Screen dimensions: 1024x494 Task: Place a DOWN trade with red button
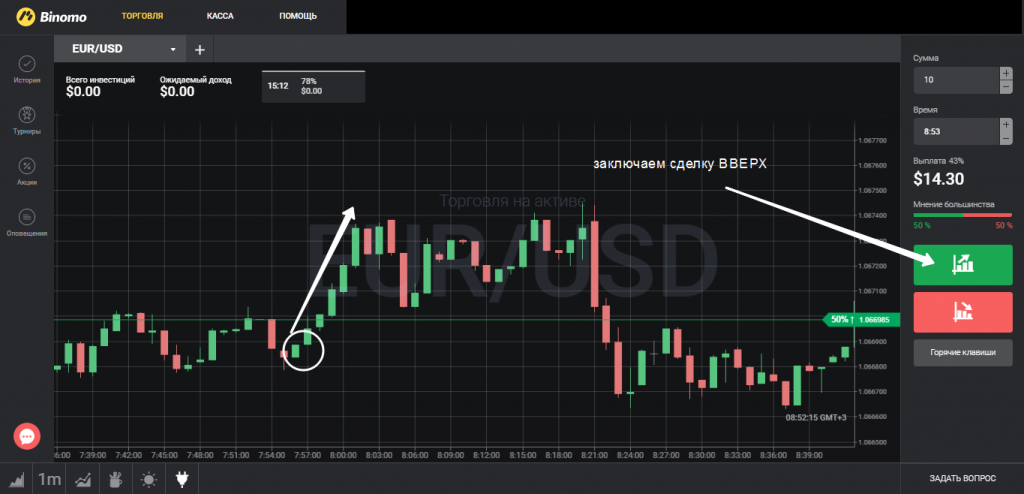pyautogui.click(x=963, y=312)
